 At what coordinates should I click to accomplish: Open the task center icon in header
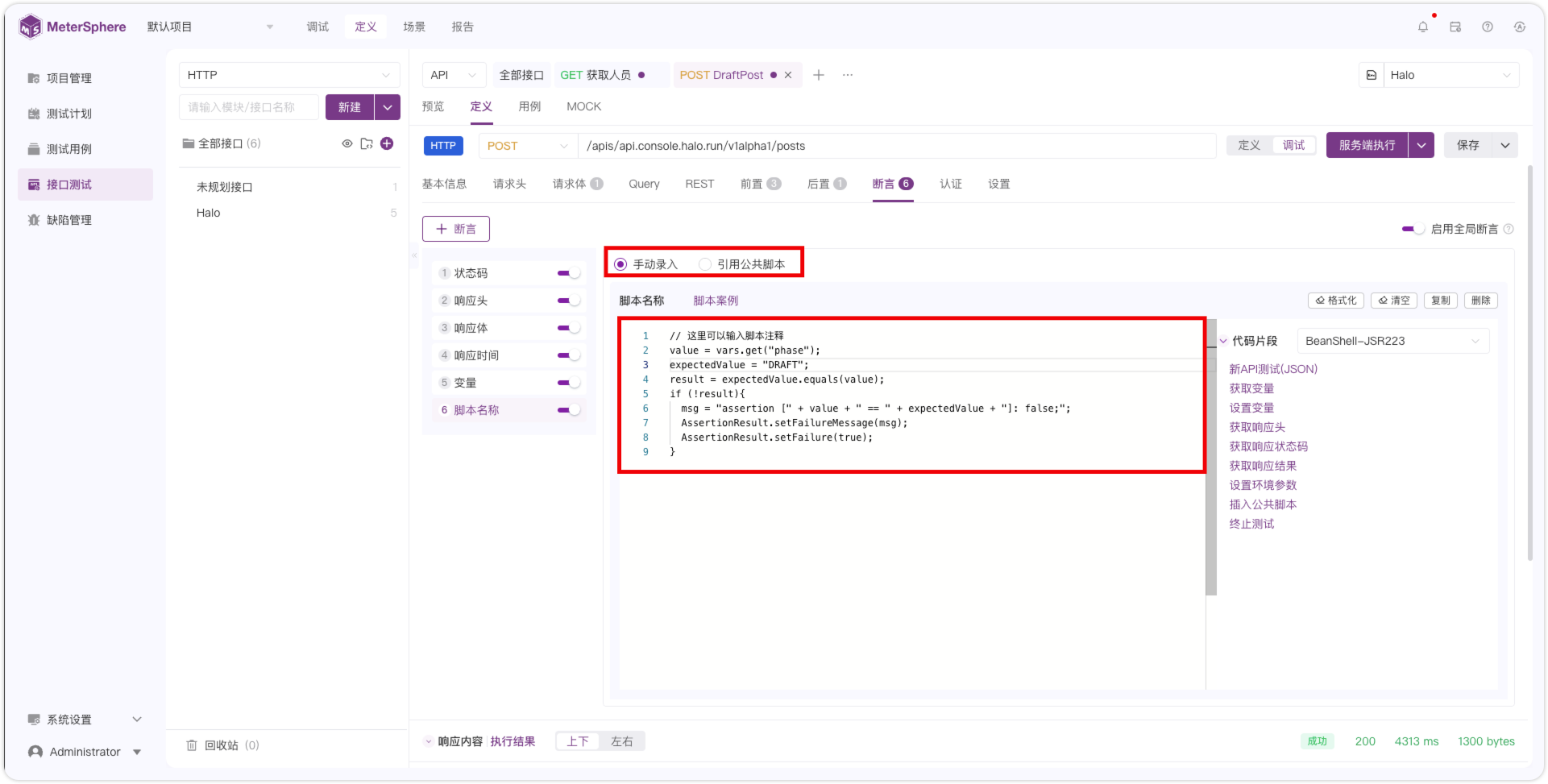pos(1455,27)
